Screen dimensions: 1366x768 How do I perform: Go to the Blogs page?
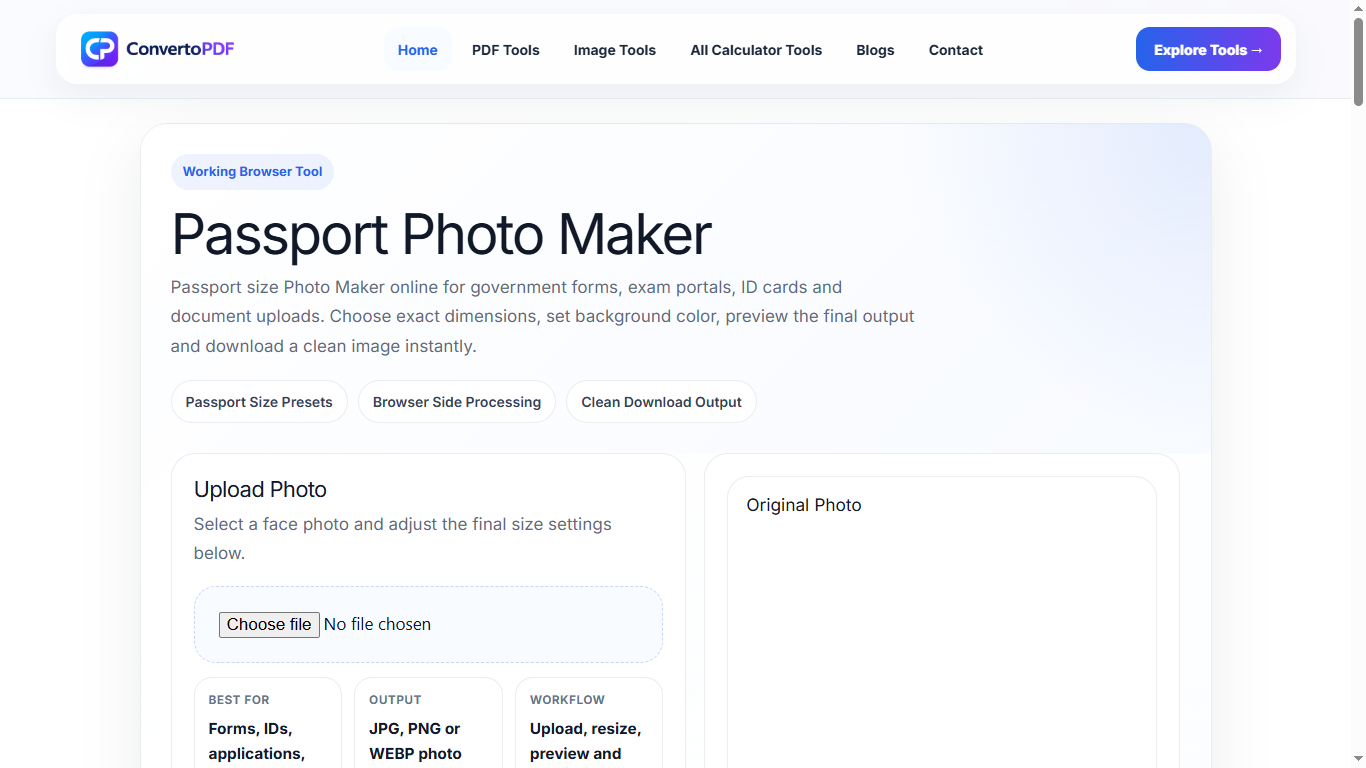pyautogui.click(x=875, y=50)
